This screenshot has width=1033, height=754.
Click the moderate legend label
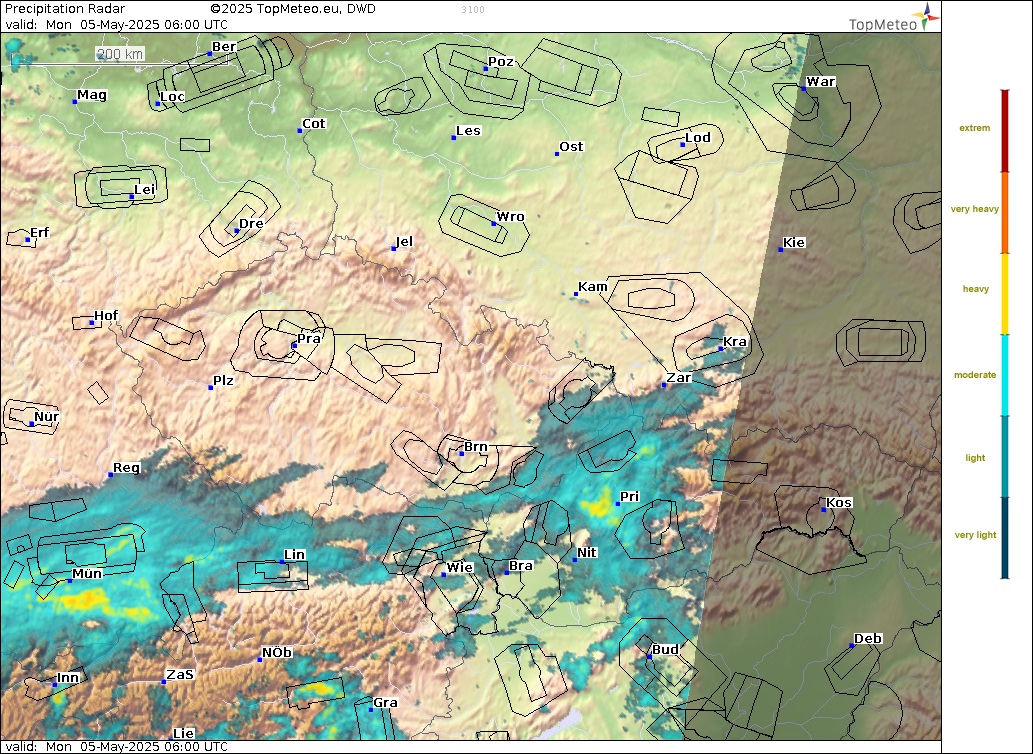[975, 375]
